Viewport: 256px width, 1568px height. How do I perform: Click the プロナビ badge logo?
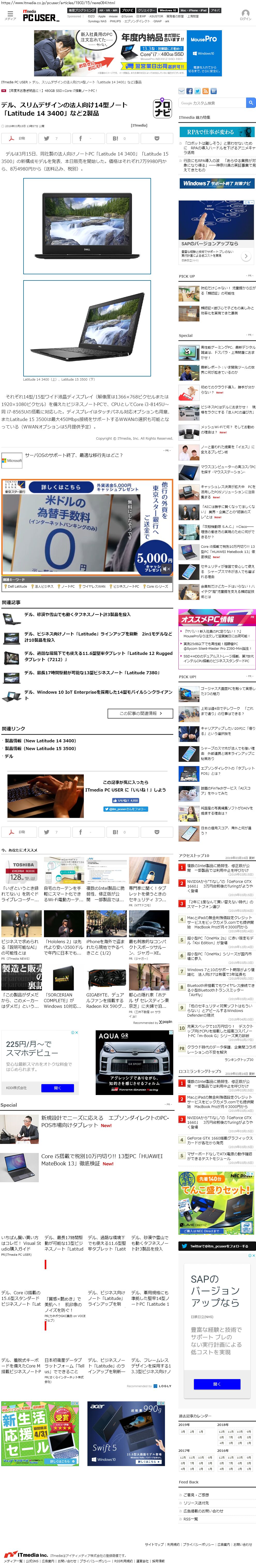tap(162, 108)
